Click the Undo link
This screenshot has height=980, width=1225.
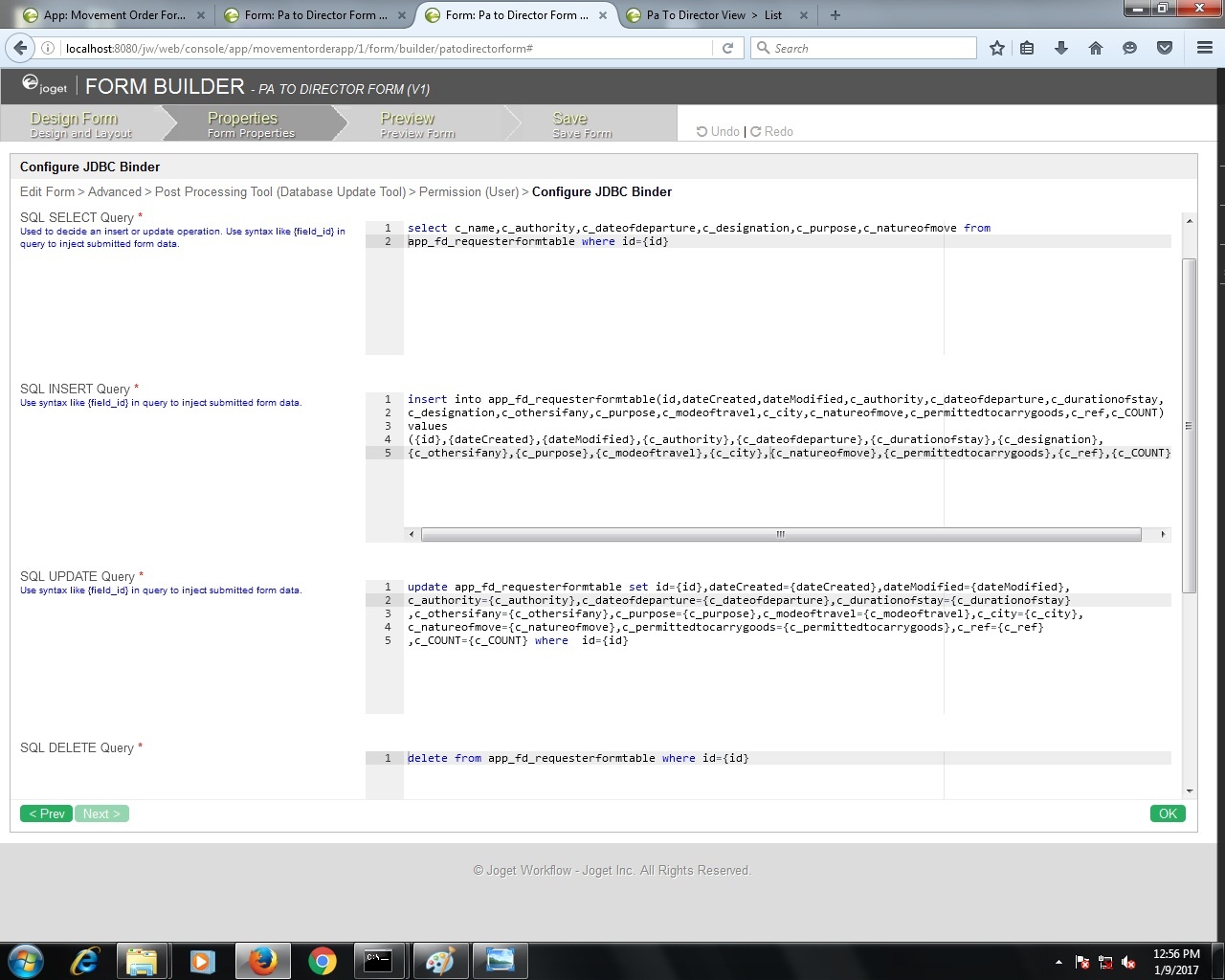coord(718,131)
